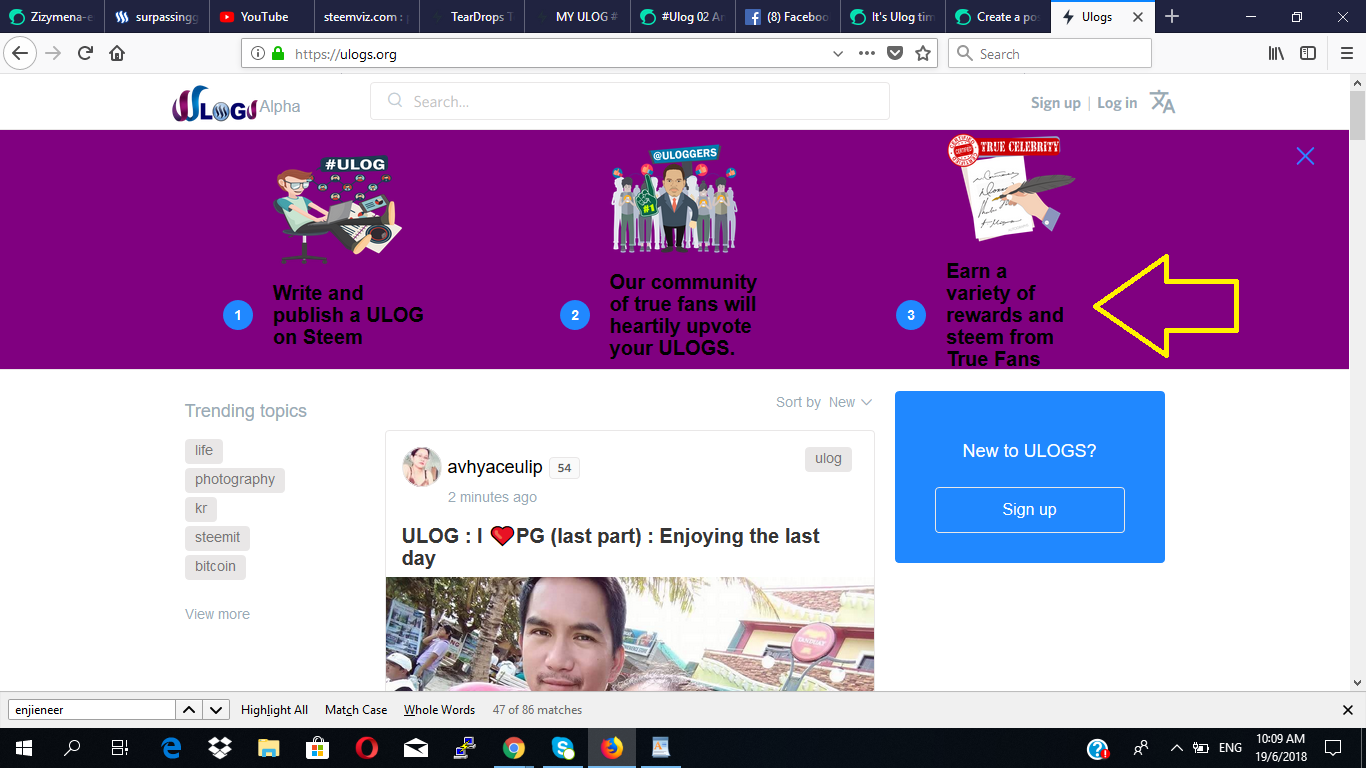Save page to Pocket
1366x768 pixels.
tap(895, 54)
